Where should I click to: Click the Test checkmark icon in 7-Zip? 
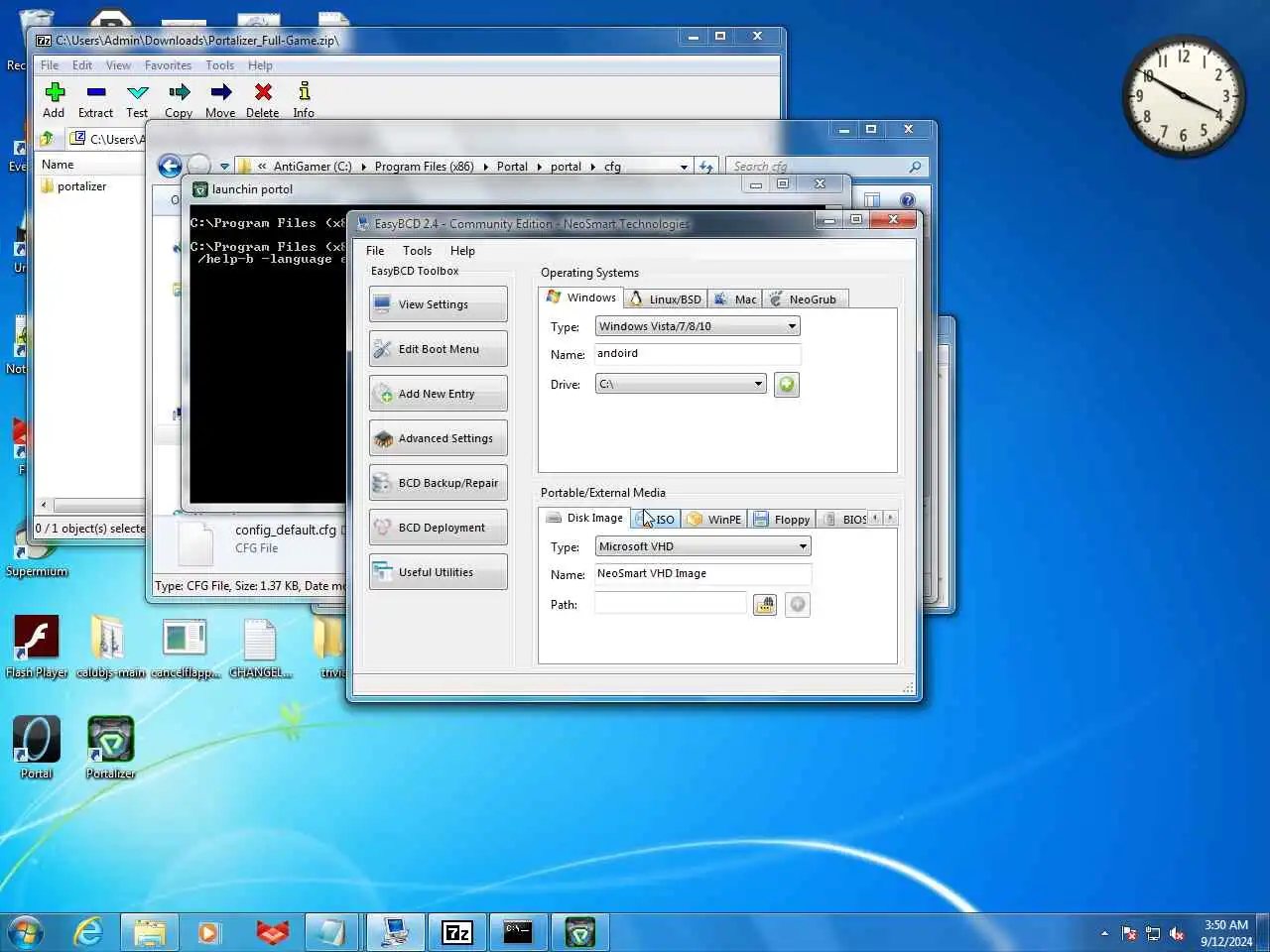click(x=137, y=92)
